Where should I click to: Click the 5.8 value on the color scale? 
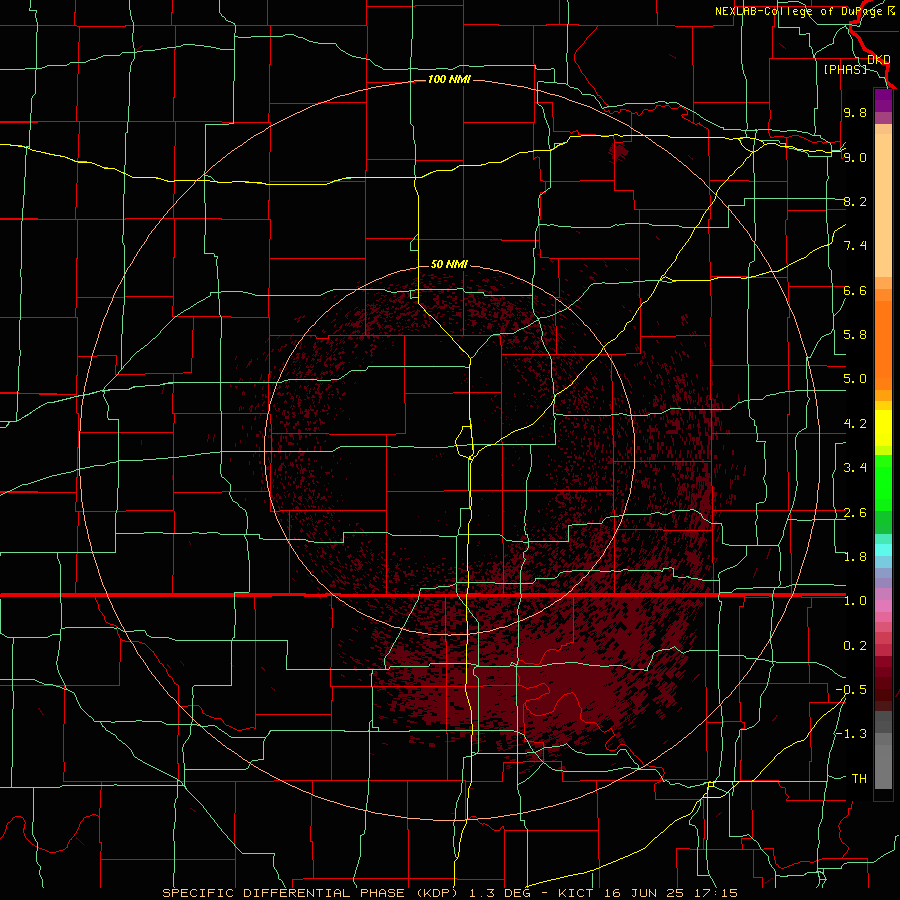tap(855, 335)
